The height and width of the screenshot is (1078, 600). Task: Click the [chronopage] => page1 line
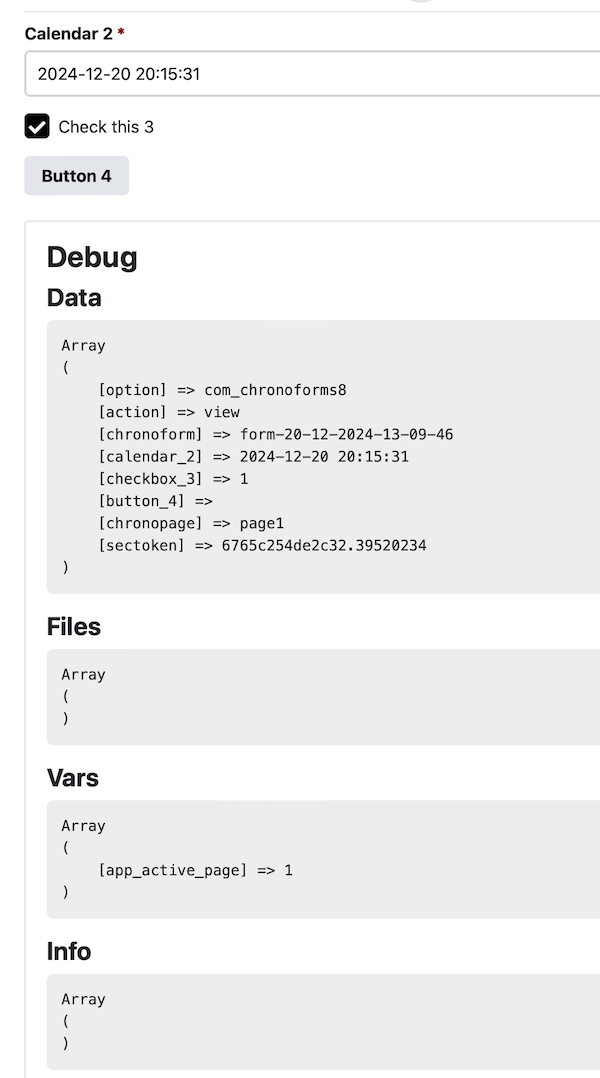point(191,523)
